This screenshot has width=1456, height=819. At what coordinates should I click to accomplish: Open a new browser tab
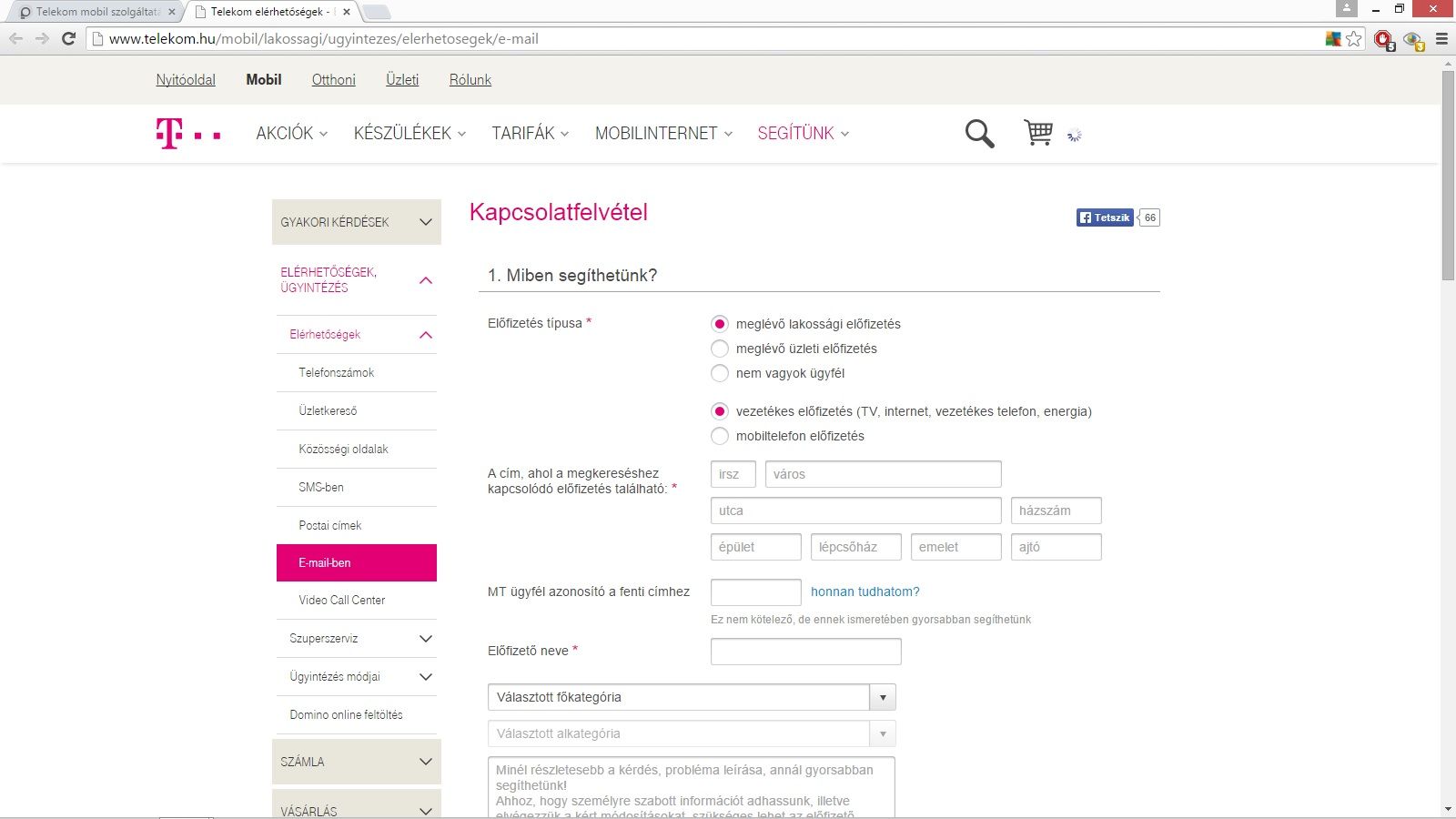(x=376, y=12)
